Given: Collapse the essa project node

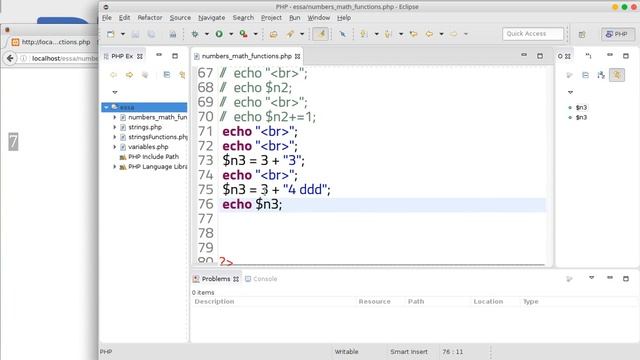Looking at the screenshot, I should pos(106,107).
